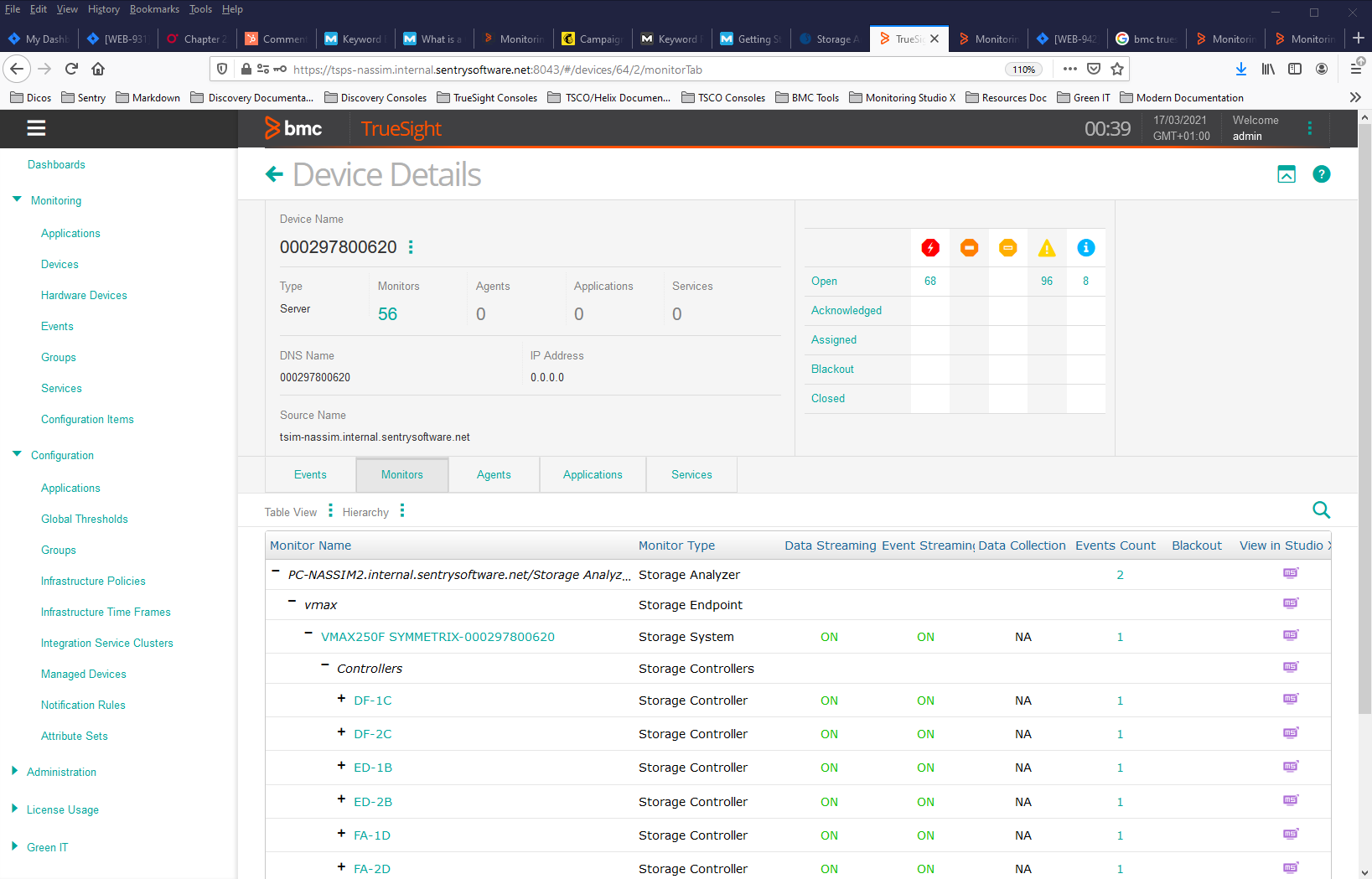1372x879 pixels.
Task: Open the hamburger navigation menu
Action: pos(36,128)
